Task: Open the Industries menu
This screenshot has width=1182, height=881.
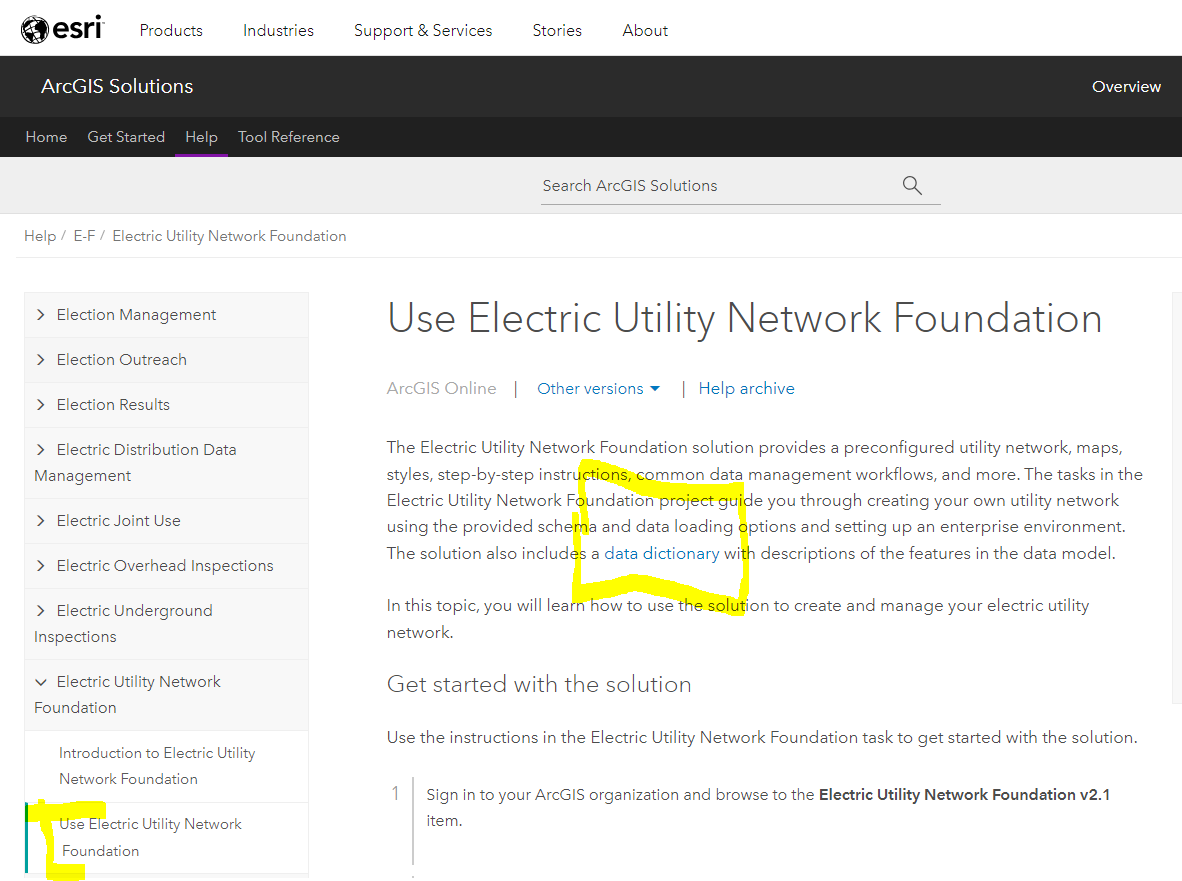Action: 278,30
